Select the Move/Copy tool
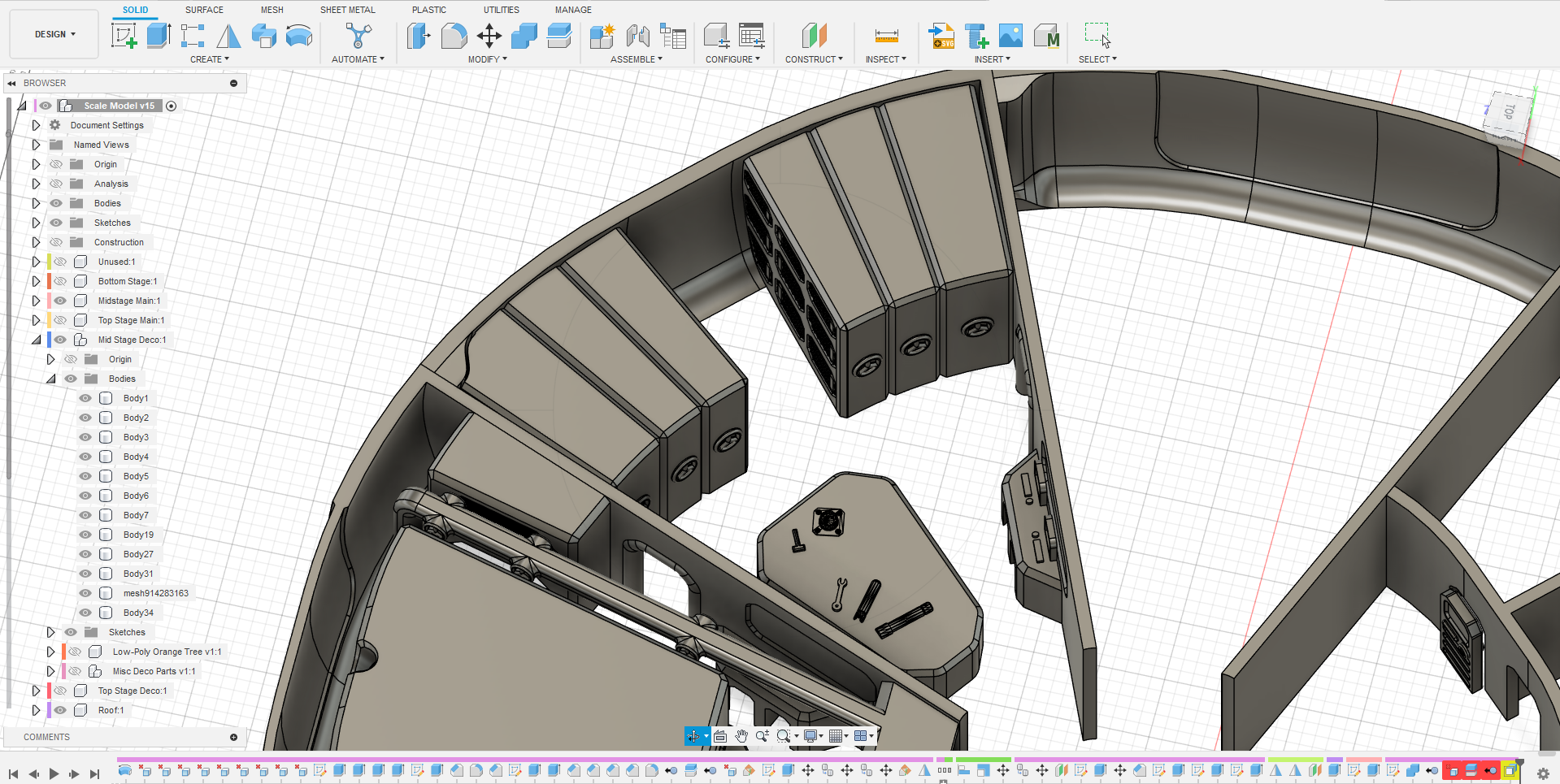 point(489,36)
